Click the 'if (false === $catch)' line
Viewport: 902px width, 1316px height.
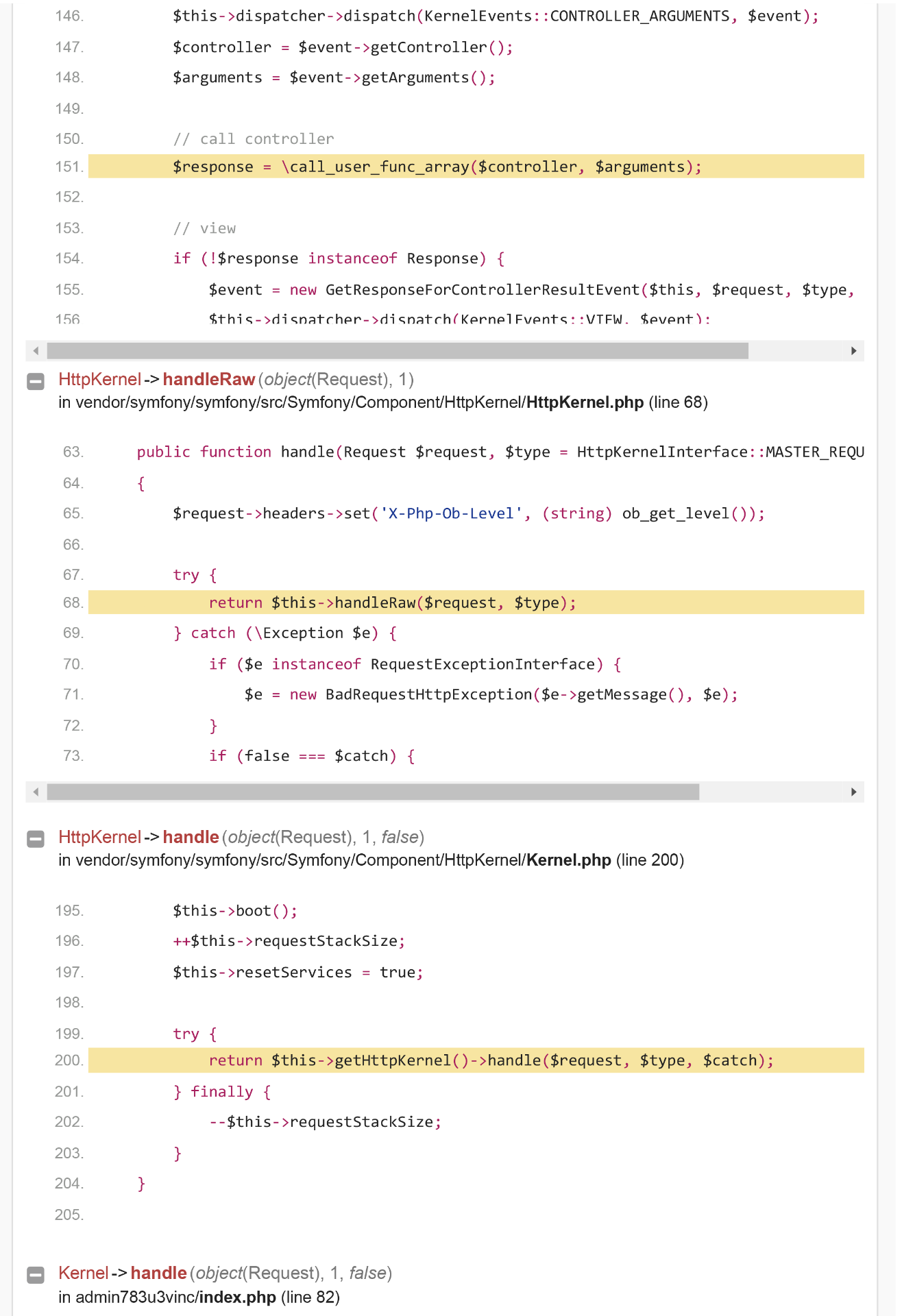tap(312, 756)
